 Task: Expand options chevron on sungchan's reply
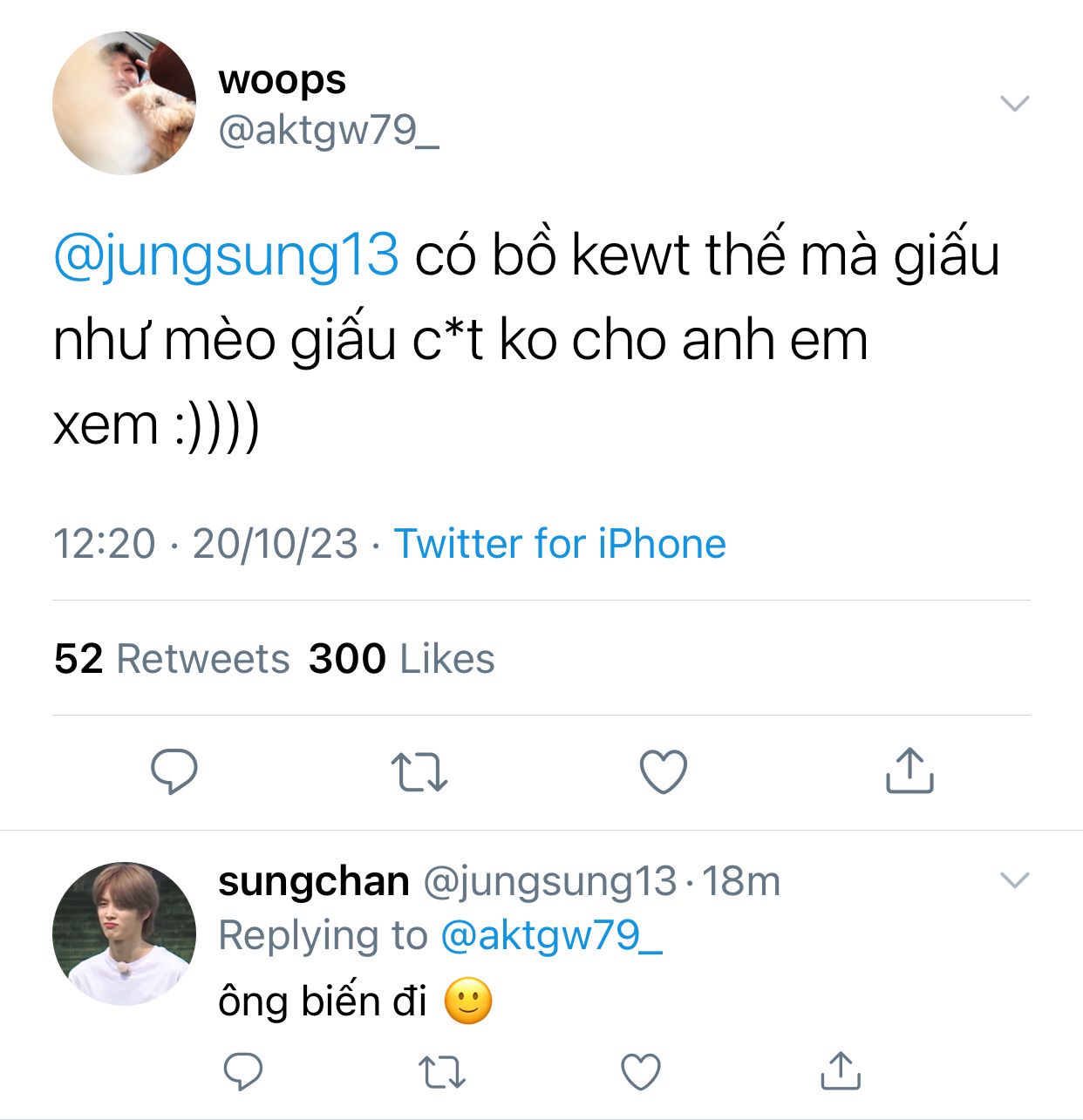tap(1015, 880)
